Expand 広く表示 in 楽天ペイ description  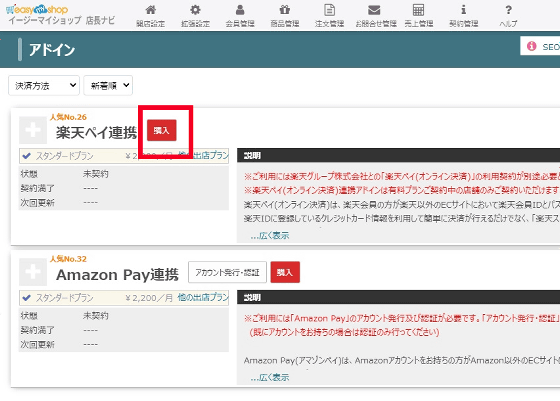[270, 235]
